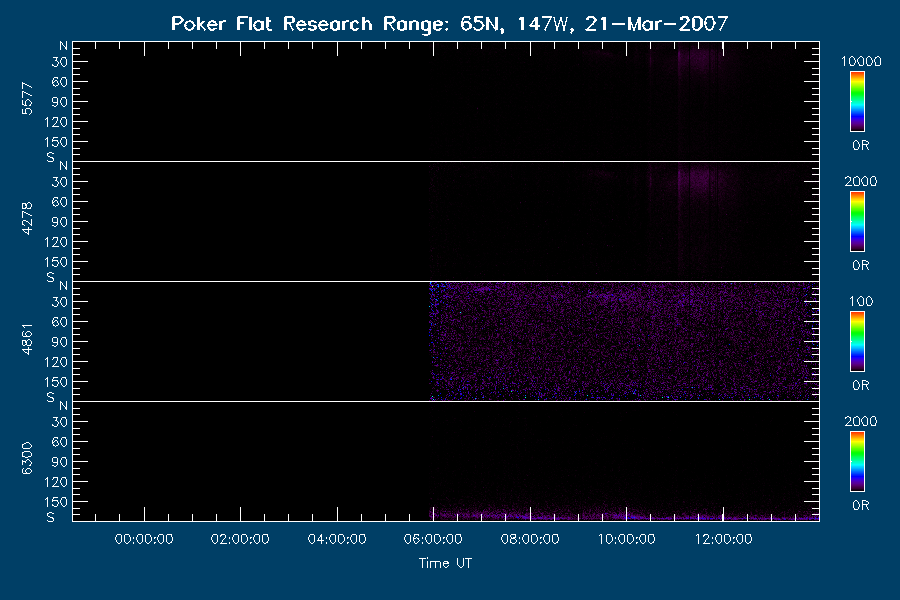The height and width of the screenshot is (600, 900).
Task: Click the 4861 panel axis label
Action: 27,339
